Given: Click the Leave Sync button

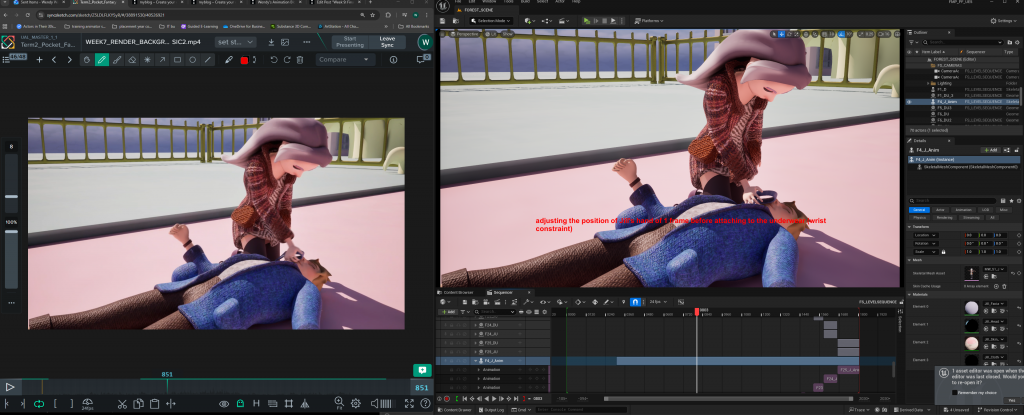Looking at the screenshot, I should point(386,42).
